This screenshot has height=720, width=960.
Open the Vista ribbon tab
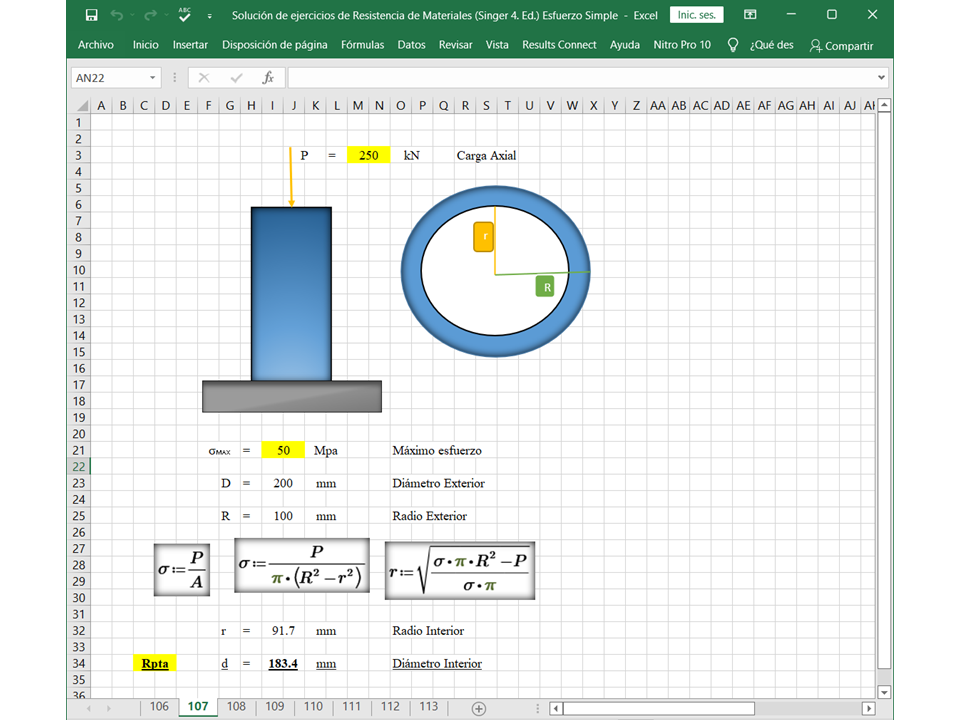point(497,45)
